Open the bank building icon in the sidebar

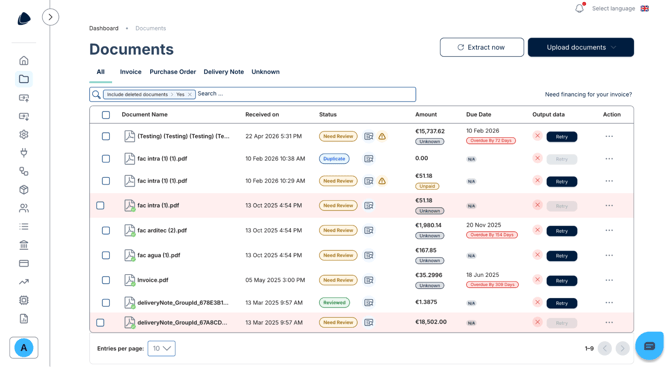(24, 245)
